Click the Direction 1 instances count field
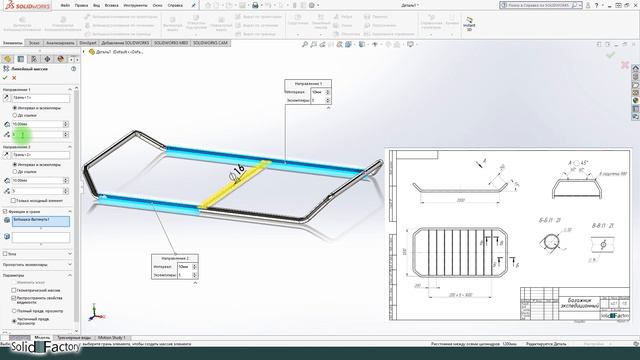The width and height of the screenshot is (640, 360). point(38,134)
